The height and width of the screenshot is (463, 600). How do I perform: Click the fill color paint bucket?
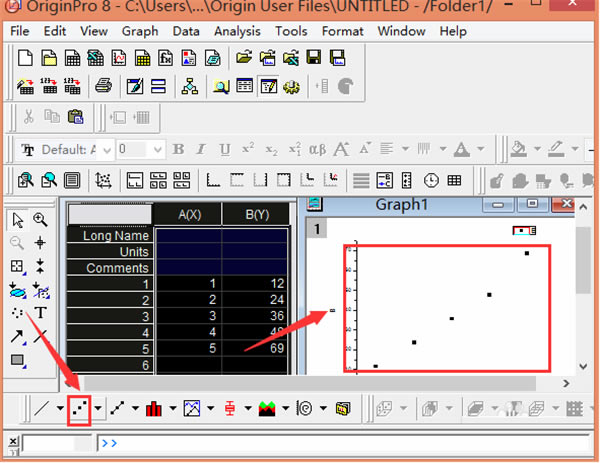pos(519,149)
